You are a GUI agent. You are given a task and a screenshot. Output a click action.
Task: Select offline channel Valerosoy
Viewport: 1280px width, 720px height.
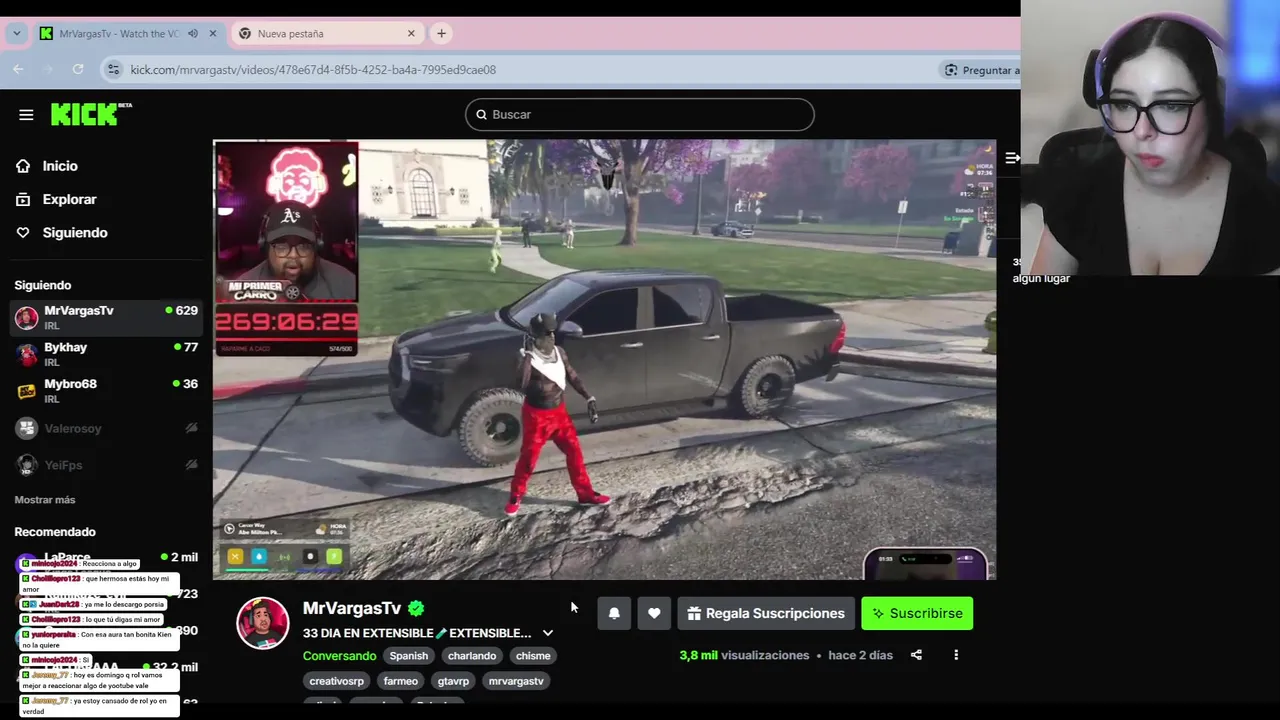106,428
